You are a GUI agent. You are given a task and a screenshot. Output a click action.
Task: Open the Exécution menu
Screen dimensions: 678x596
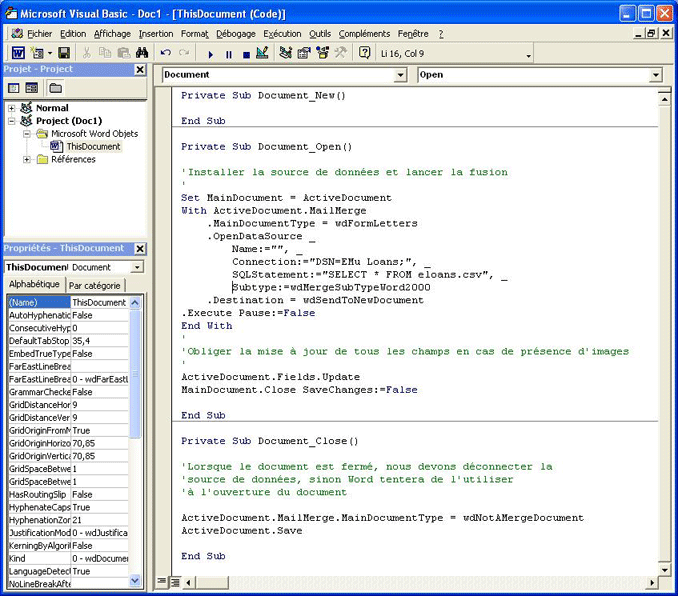tap(282, 34)
